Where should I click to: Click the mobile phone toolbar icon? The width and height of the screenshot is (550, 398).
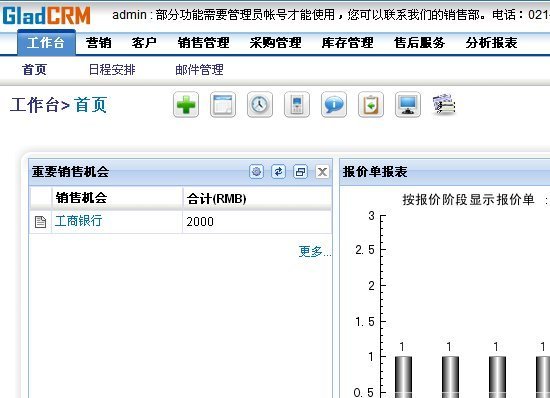(297, 104)
